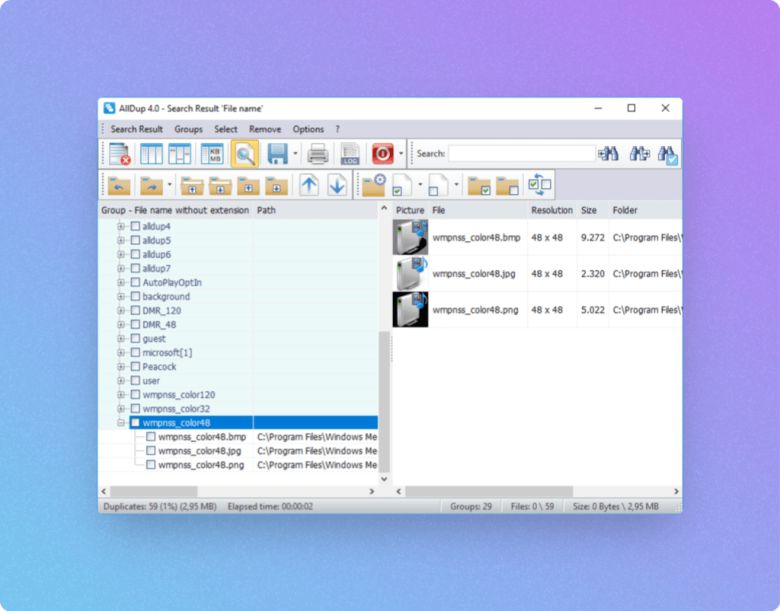Enable the checkbox next to background group

135,297
